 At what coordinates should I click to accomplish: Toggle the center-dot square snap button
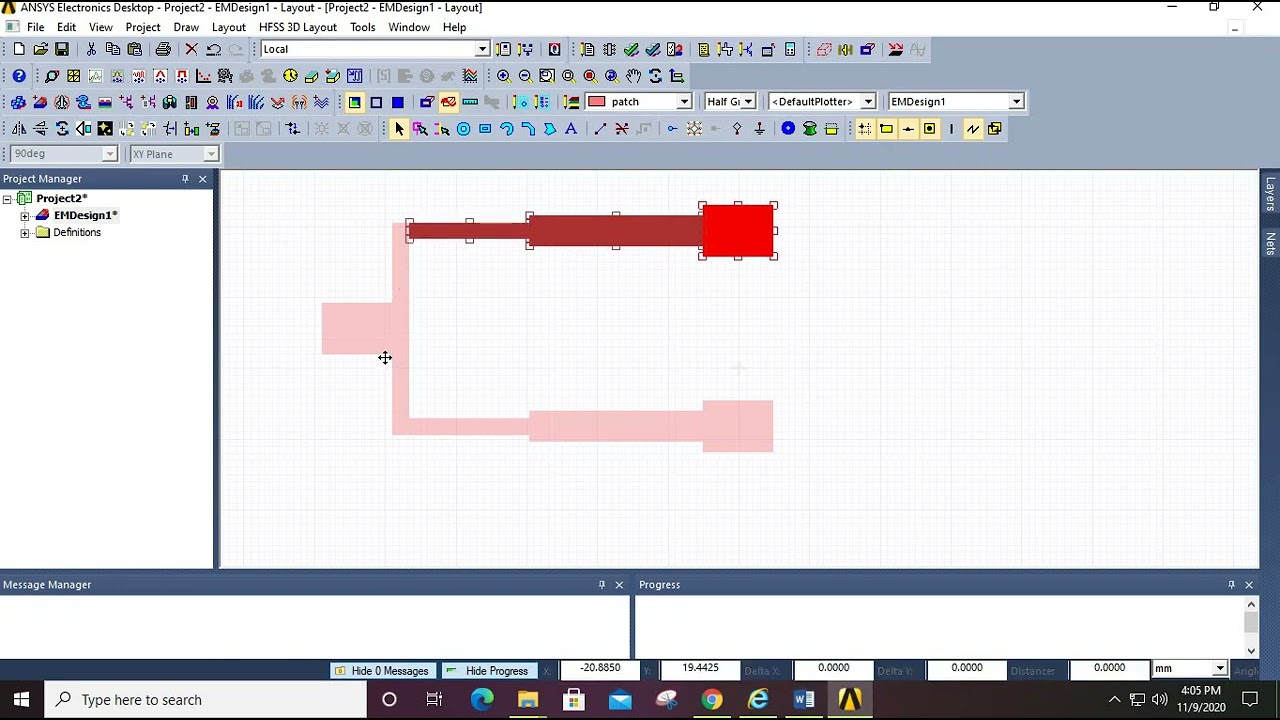coord(929,129)
